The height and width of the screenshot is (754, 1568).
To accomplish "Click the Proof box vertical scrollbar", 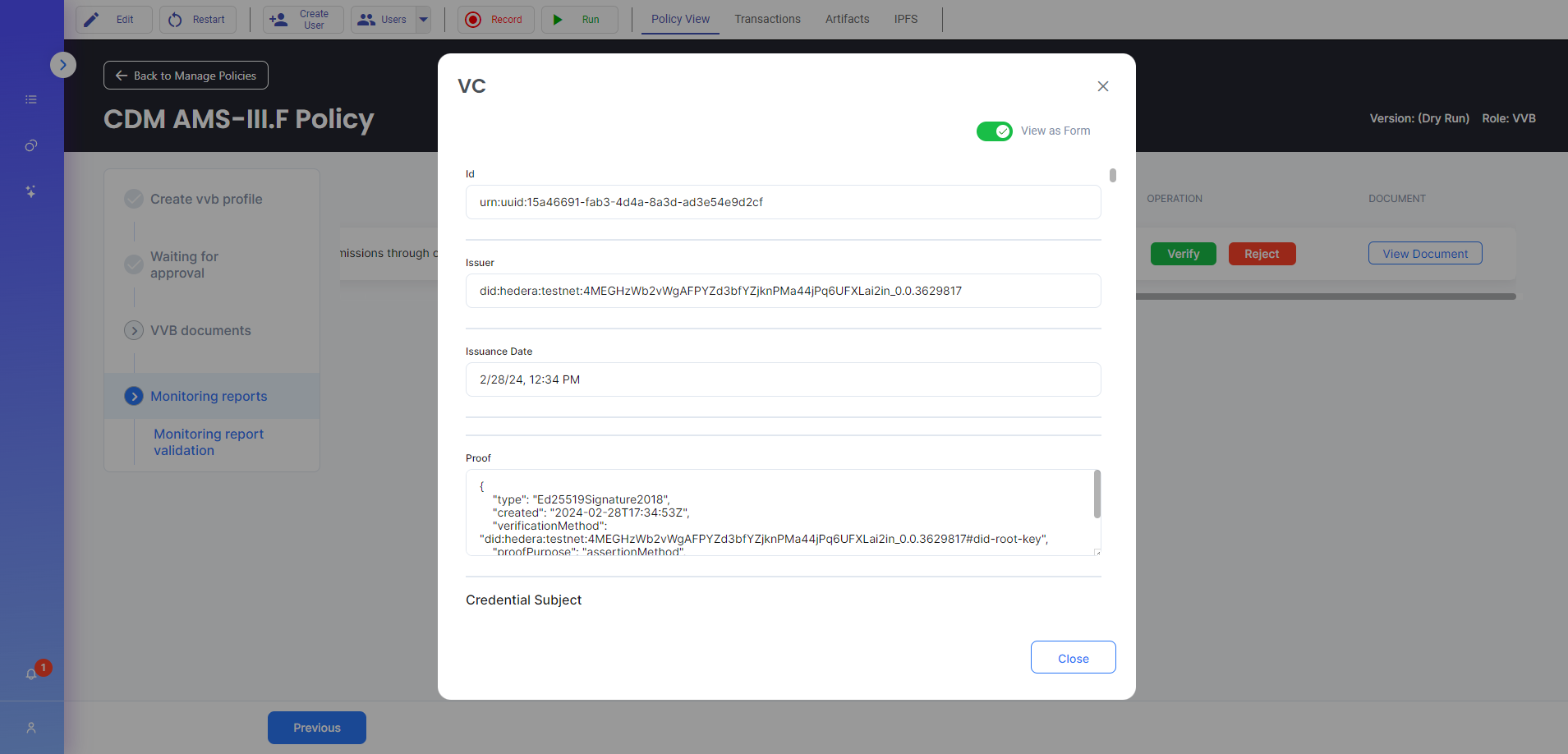I will [1097, 494].
